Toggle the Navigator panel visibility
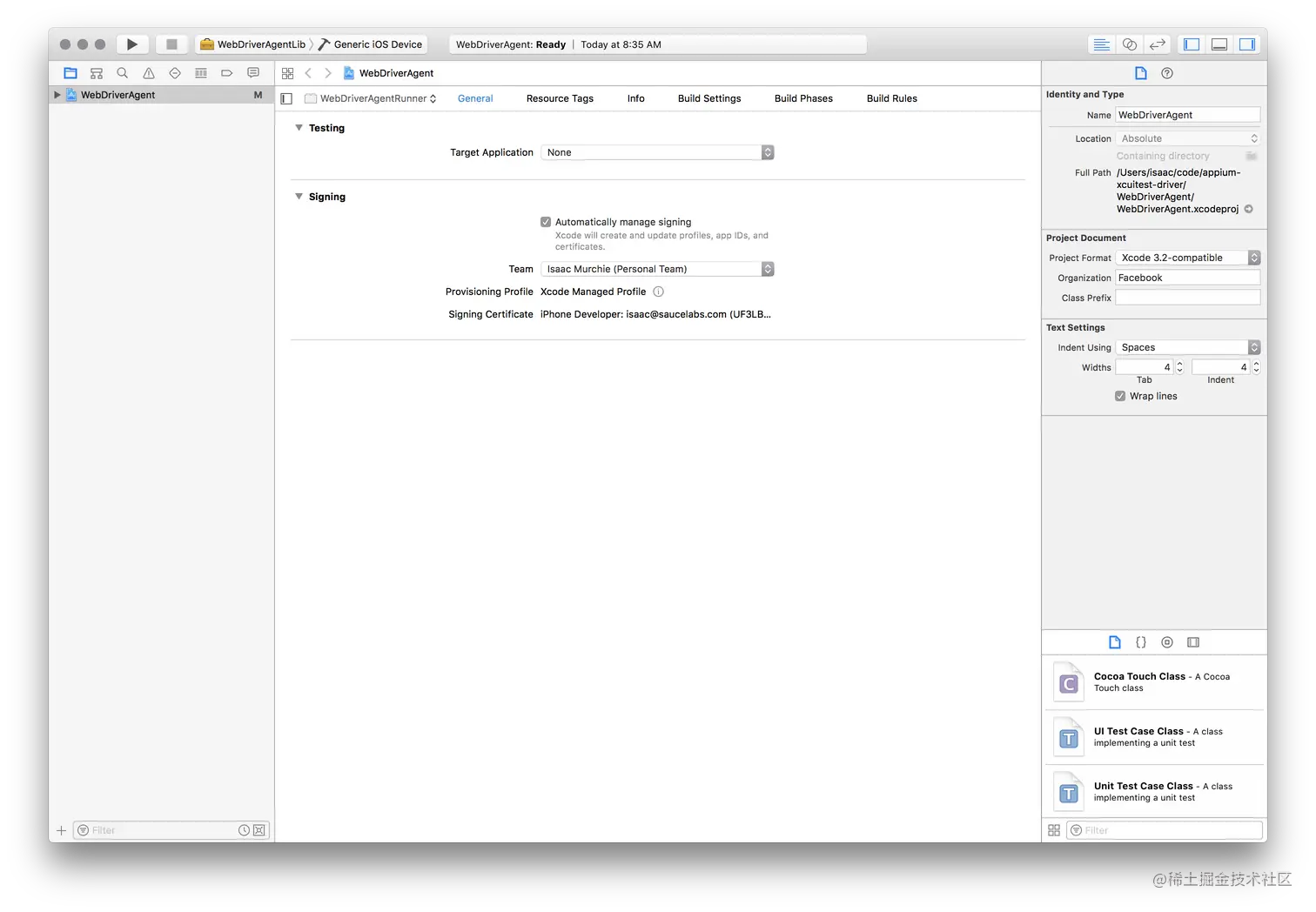This screenshot has height=912, width=1316. click(x=1192, y=44)
